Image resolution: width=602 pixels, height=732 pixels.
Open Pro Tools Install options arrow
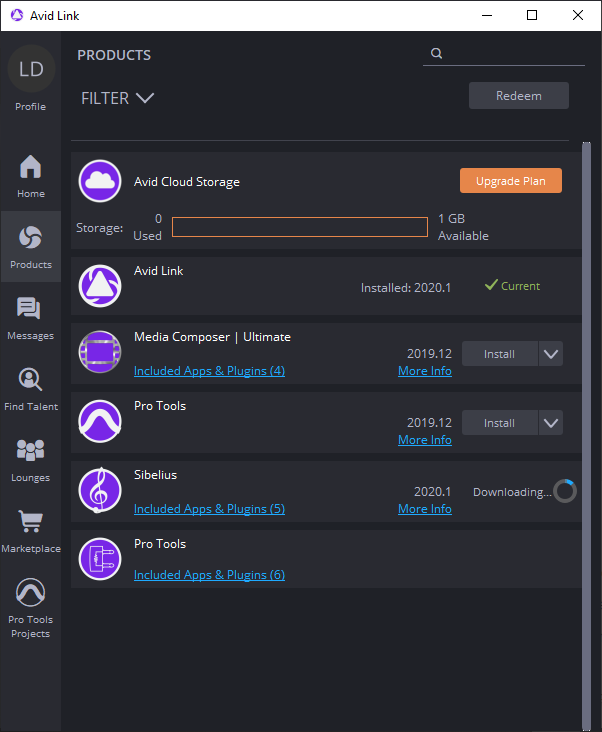(551, 423)
